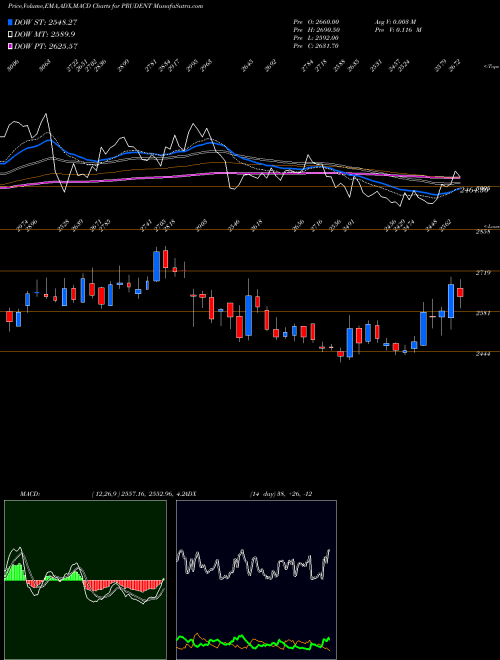Click the 'Pre V: 0.116 M' volume text
Image resolution: width=500 pixels, height=660 pixels.
coord(398,30)
